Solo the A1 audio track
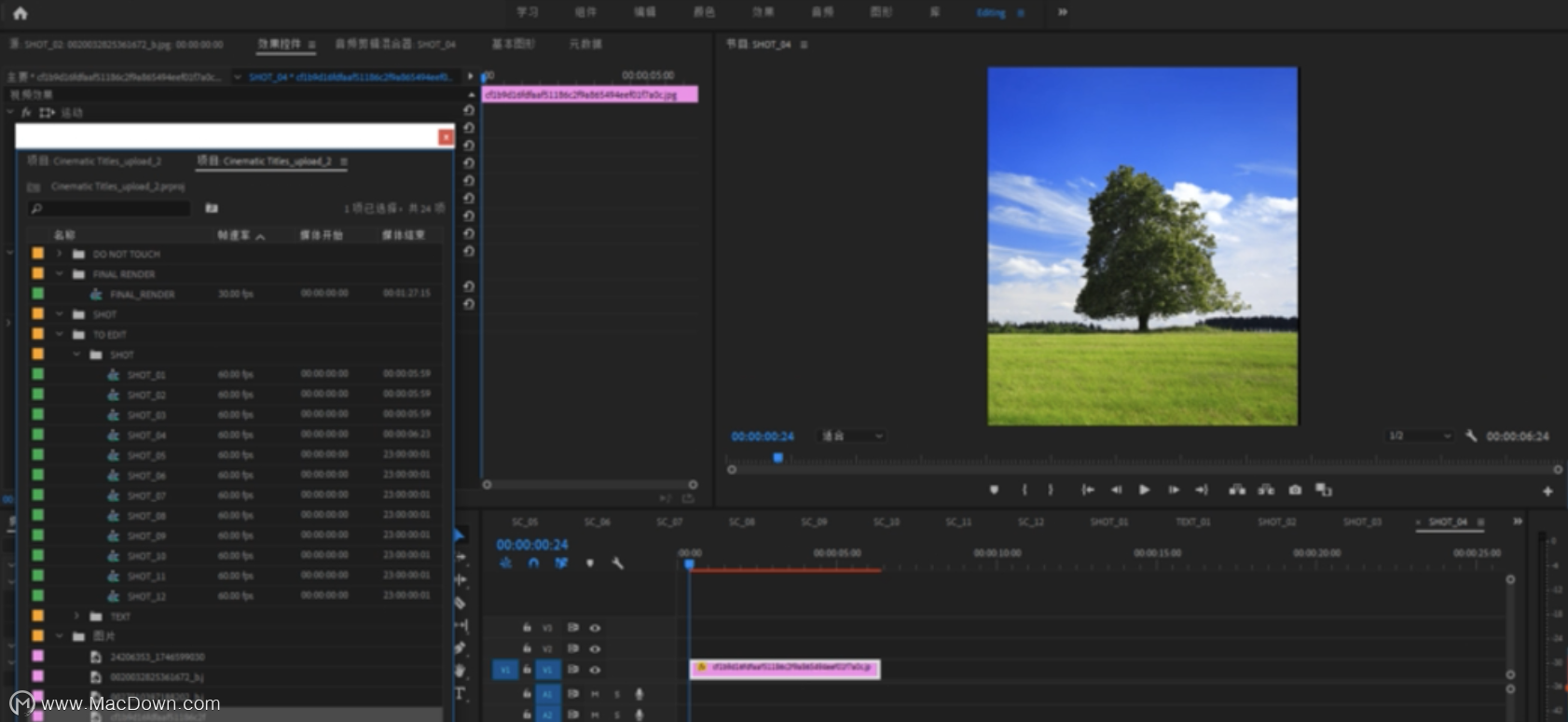 pyautogui.click(x=616, y=694)
